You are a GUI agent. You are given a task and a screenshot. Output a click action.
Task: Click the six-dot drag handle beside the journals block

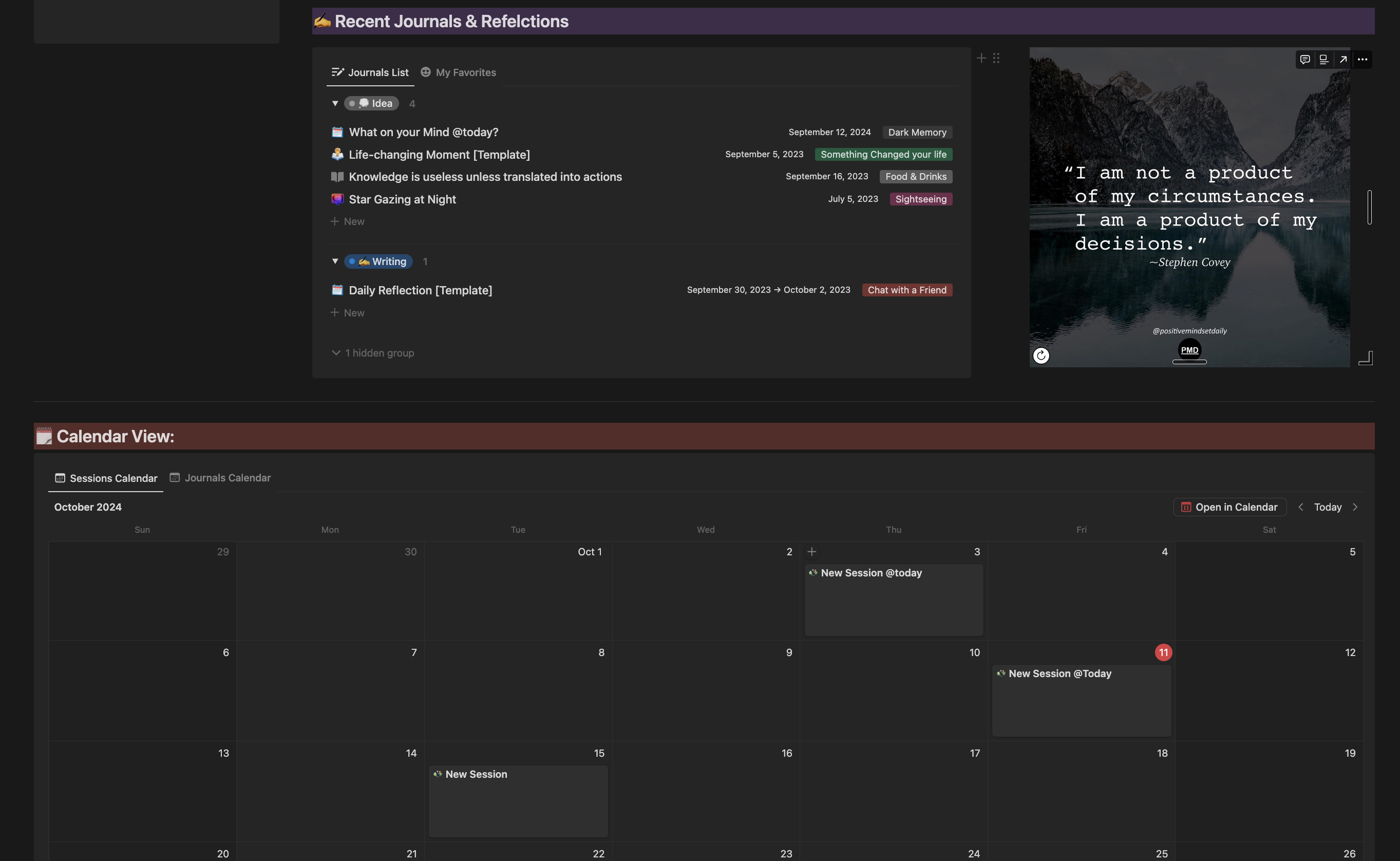click(996, 58)
